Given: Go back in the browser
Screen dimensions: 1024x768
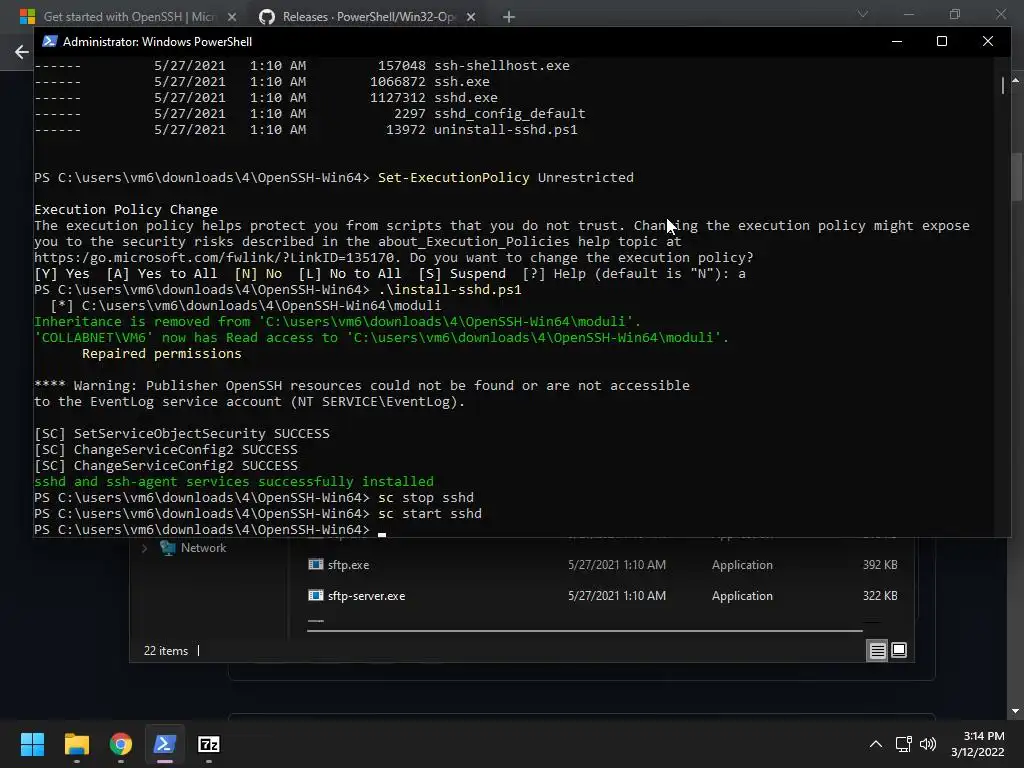Looking at the screenshot, I should 22,52.
